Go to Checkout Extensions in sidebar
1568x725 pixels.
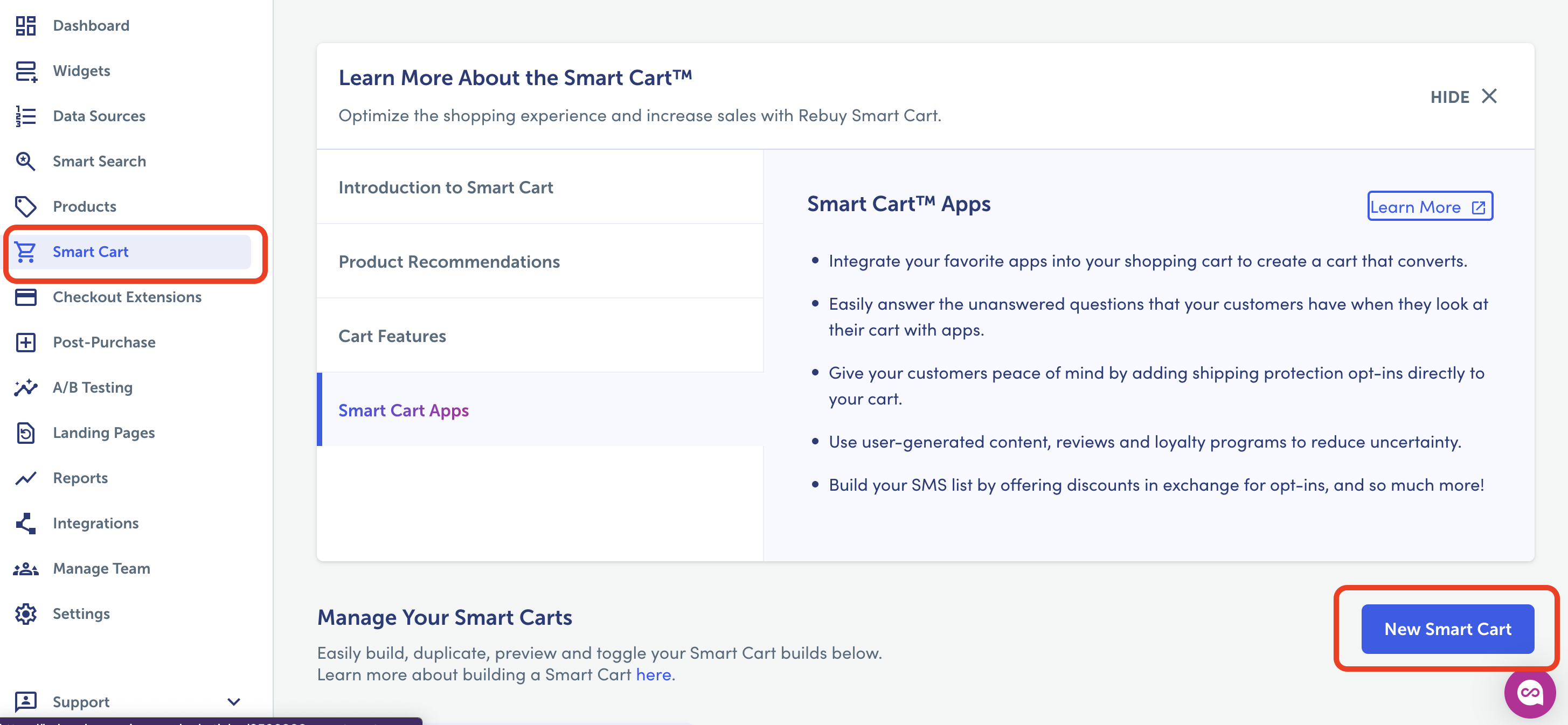click(127, 297)
